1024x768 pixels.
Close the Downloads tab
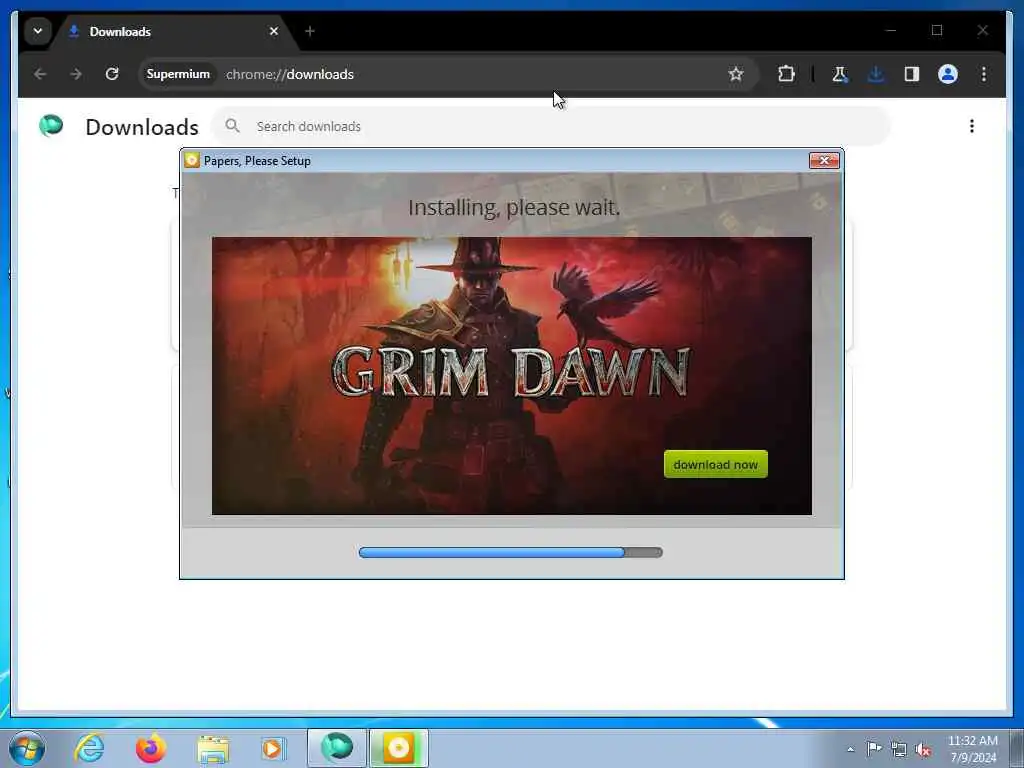pos(274,31)
